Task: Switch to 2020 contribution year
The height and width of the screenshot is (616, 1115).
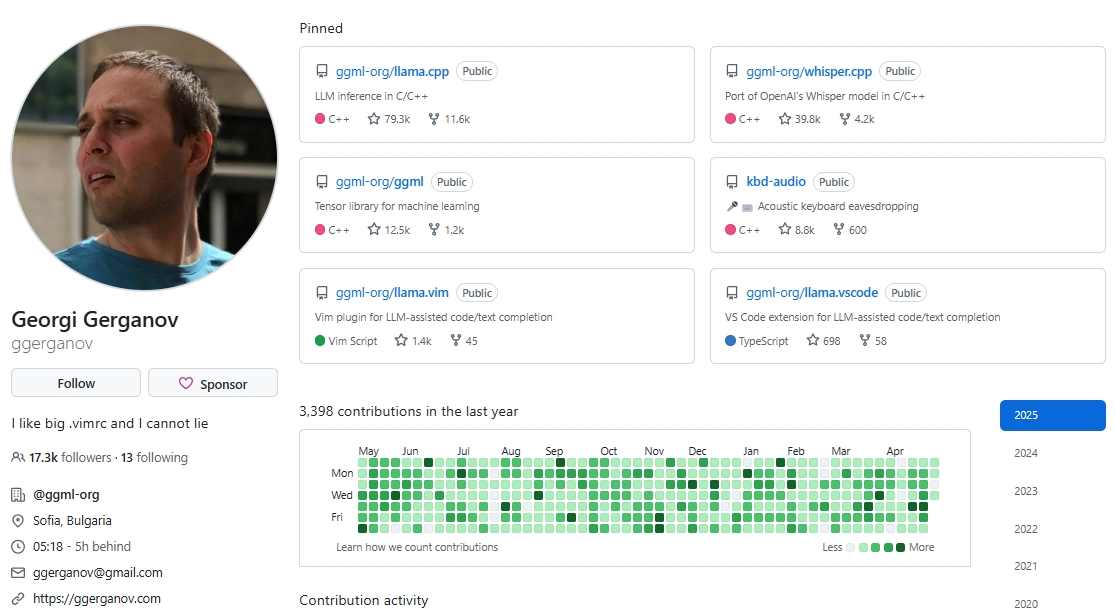Action: (1025, 604)
